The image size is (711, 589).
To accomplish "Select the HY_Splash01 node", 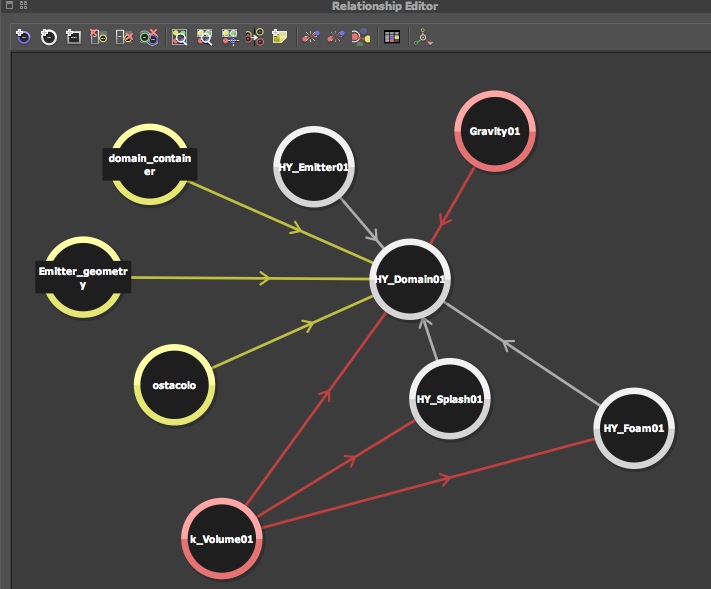I will point(449,399).
